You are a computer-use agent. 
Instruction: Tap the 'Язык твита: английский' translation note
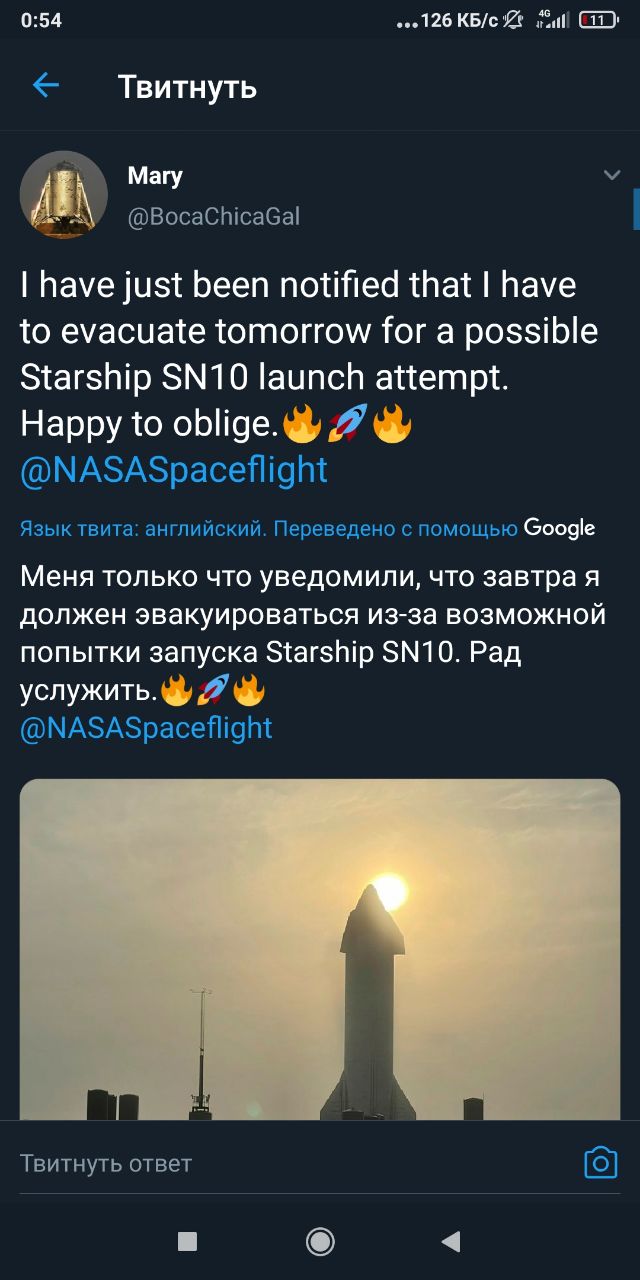click(x=142, y=529)
